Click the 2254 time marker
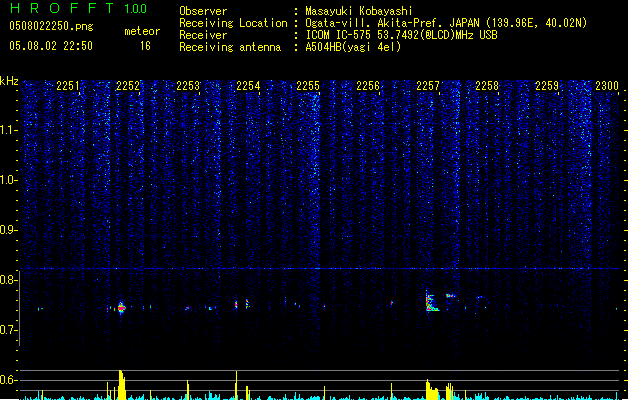 248,85
